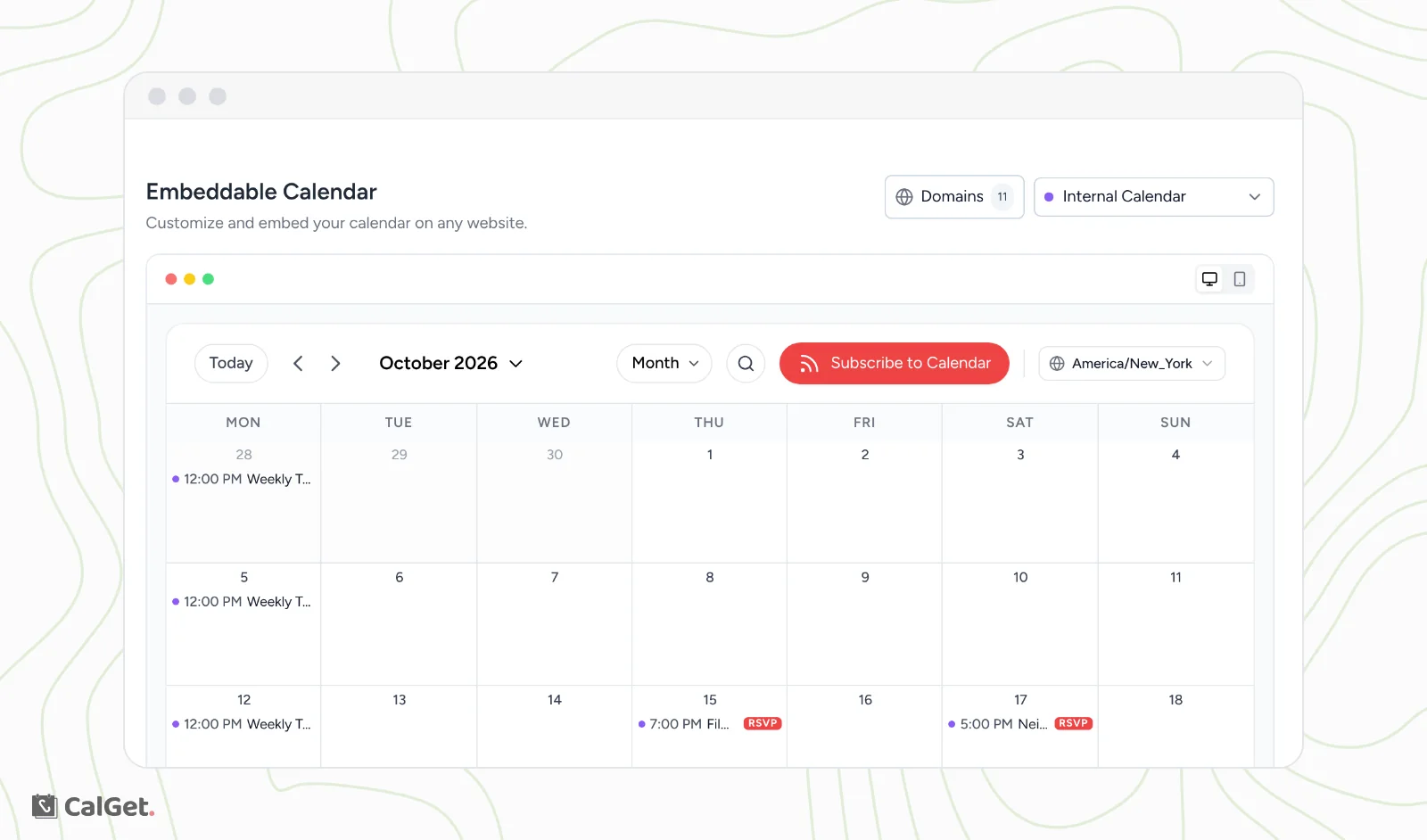Open Weekly event on October 5
This screenshot has height=840, width=1427.
click(242, 602)
